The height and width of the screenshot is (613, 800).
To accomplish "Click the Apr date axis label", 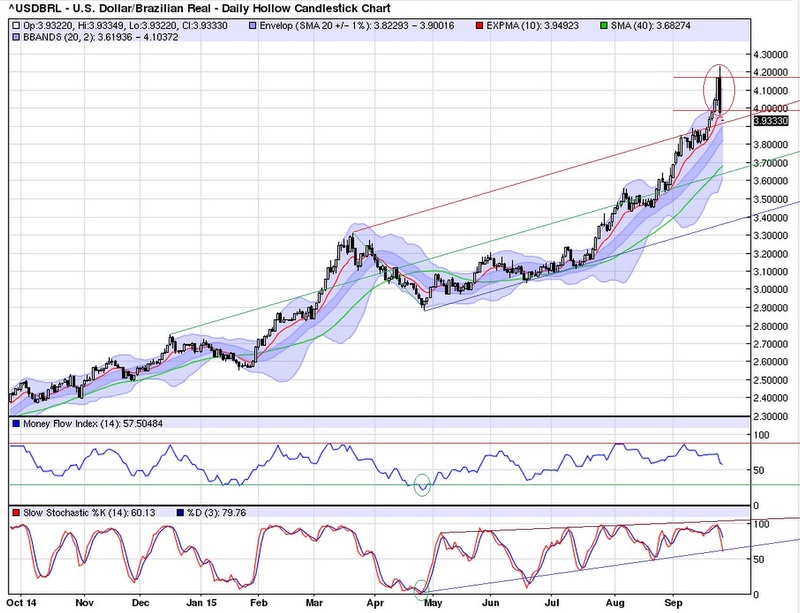I will pos(375,603).
